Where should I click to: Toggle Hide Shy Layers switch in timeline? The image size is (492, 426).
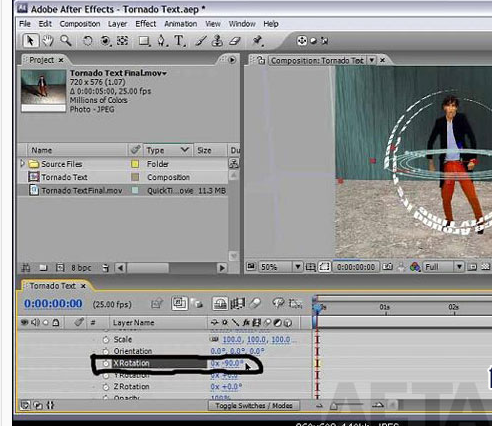pyautogui.click(x=220, y=303)
